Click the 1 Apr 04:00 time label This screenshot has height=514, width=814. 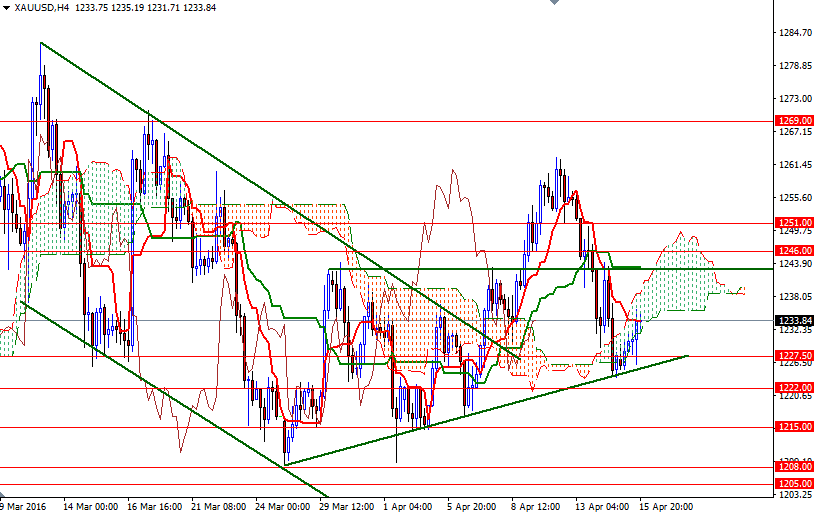pyautogui.click(x=408, y=507)
